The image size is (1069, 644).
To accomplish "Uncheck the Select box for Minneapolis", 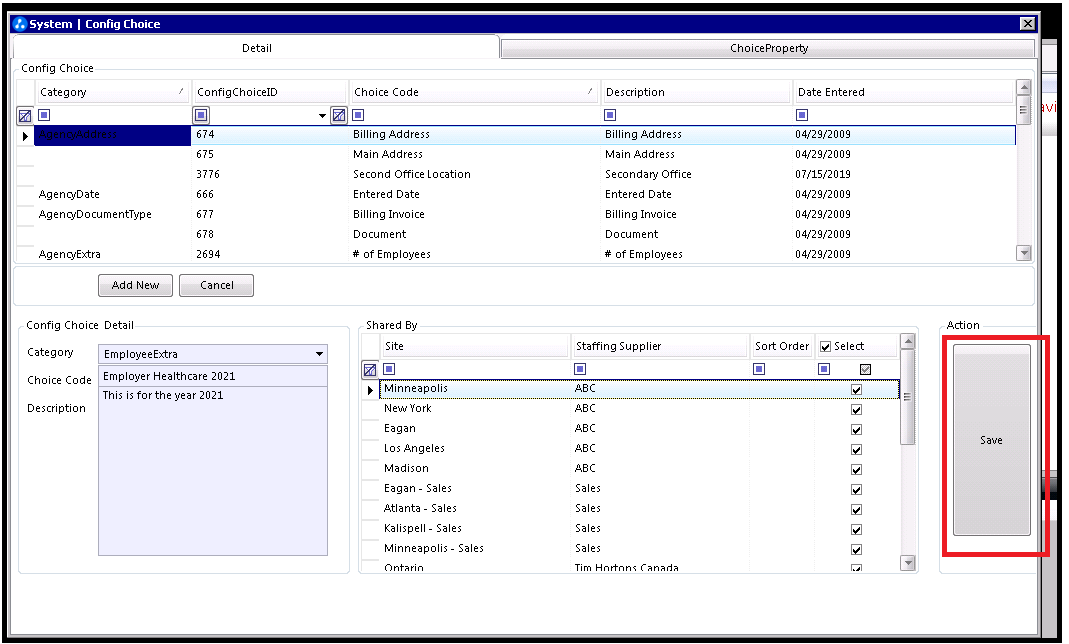I will (857, 390).
